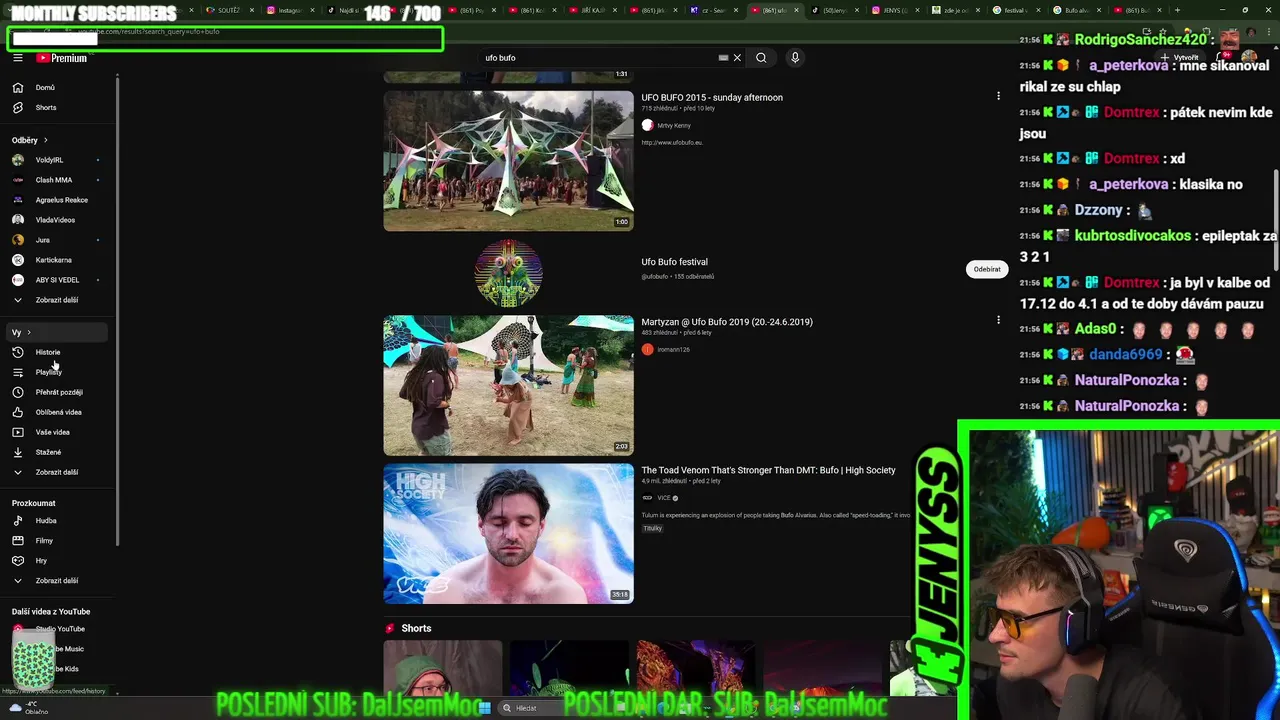Open Martyzan @ Ufo Bufo 2019 title
Screen dimensions: 1280x720
click(x=727, y=322)
